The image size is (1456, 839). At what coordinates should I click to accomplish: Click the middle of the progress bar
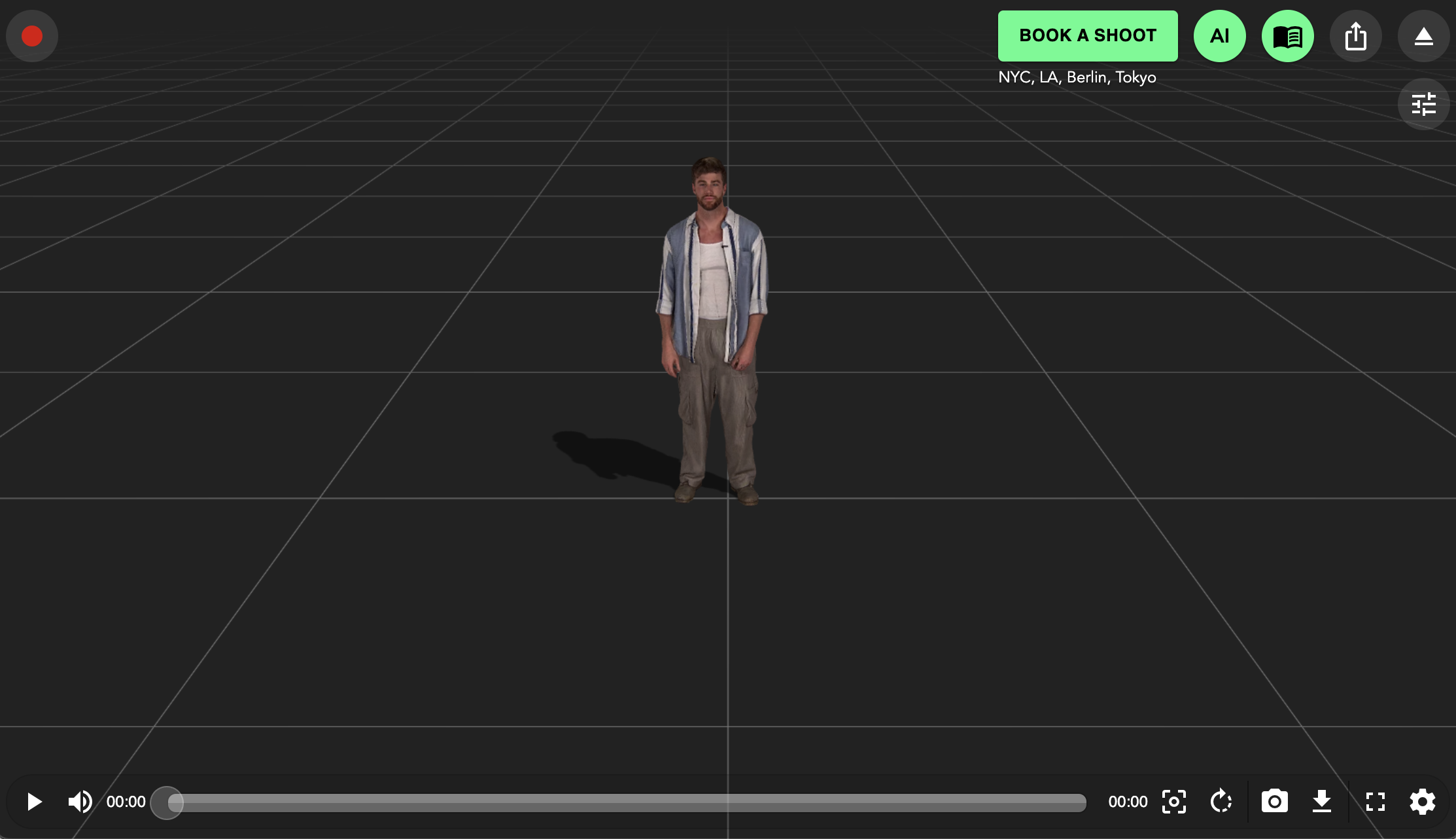(628, 802)
